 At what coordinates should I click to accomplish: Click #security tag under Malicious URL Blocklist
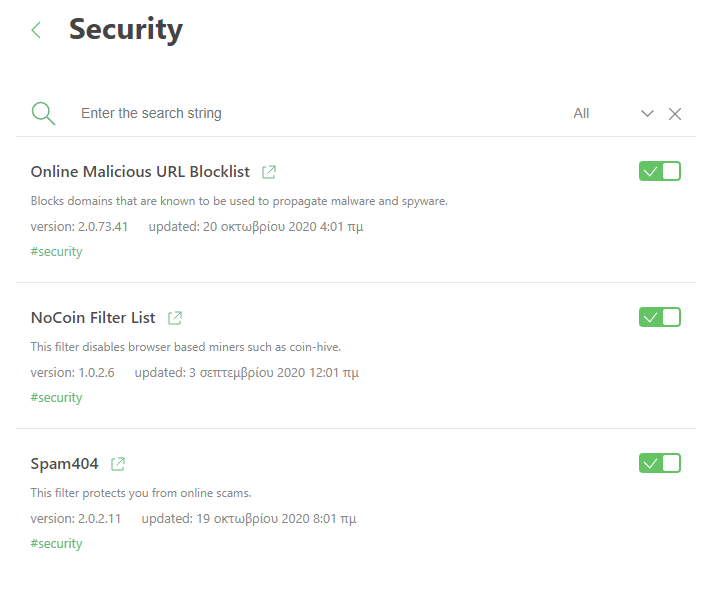click(57, 252)
